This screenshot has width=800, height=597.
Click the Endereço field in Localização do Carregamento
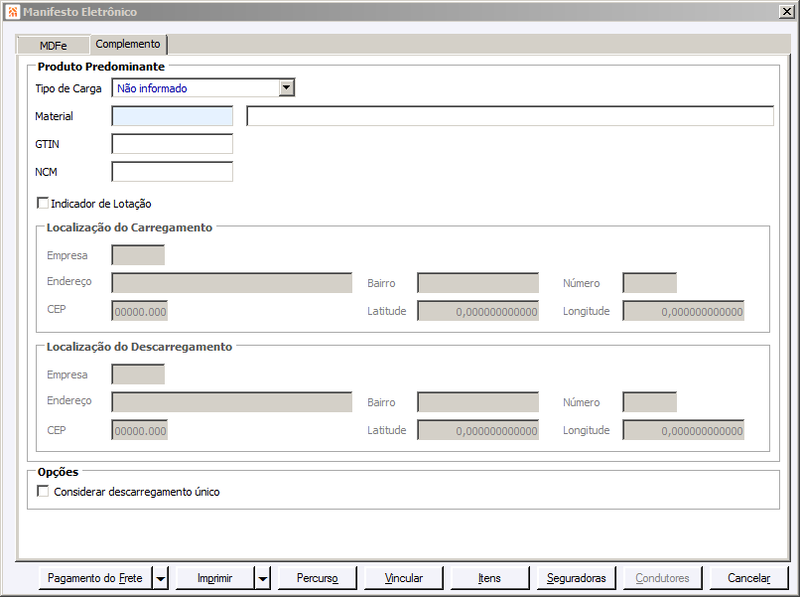[x=232, y=283]
